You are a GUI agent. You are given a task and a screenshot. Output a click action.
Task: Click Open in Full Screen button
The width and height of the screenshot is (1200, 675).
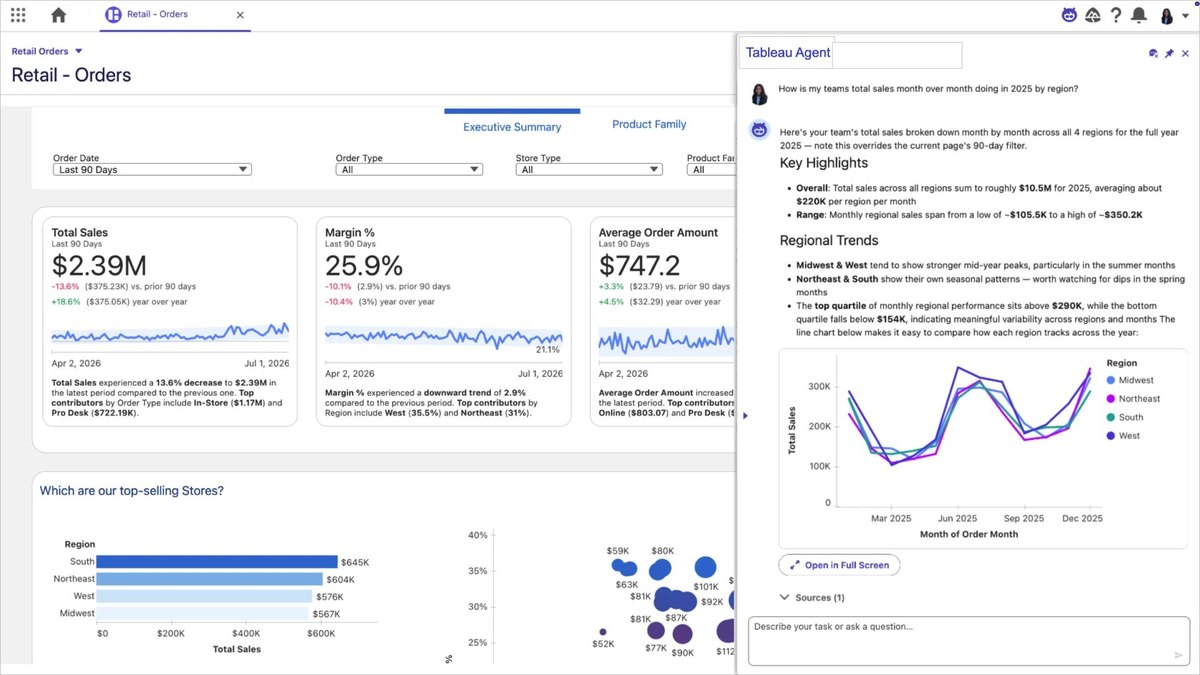pos(839,565)
